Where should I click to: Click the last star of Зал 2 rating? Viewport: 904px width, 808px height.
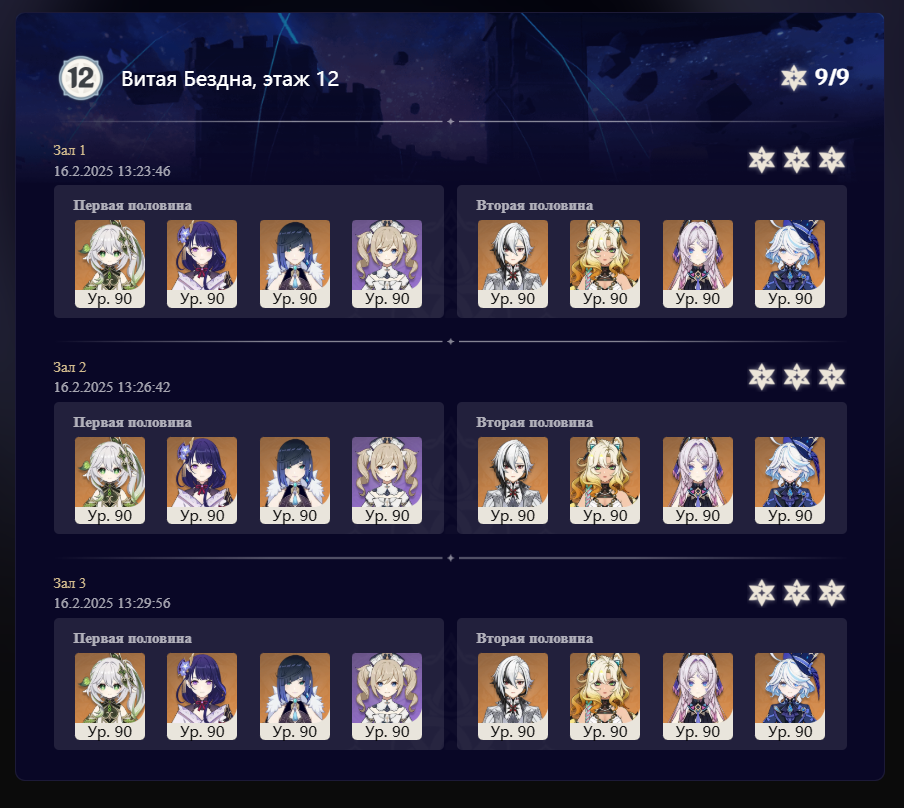click(x=831, y=377)
